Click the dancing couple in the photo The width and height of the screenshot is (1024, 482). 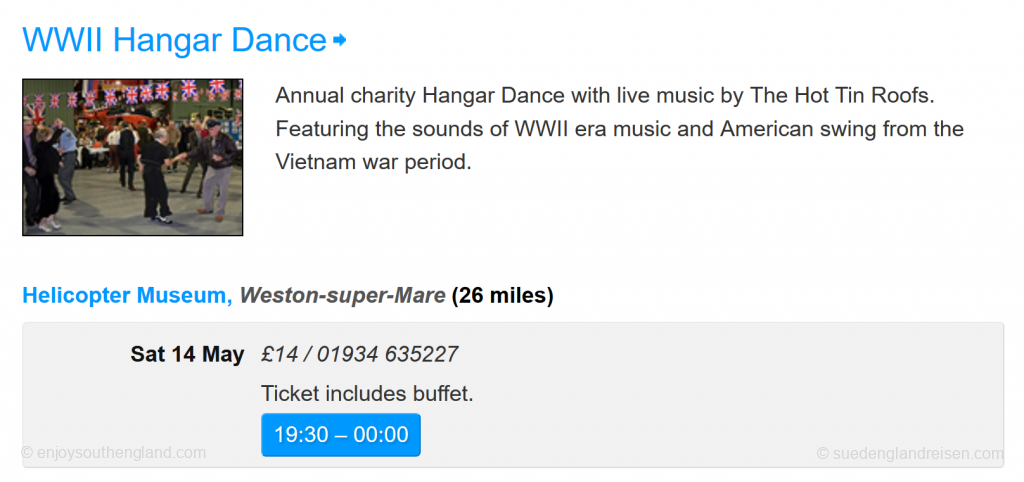pyautogui.click(x=189, y=170)
